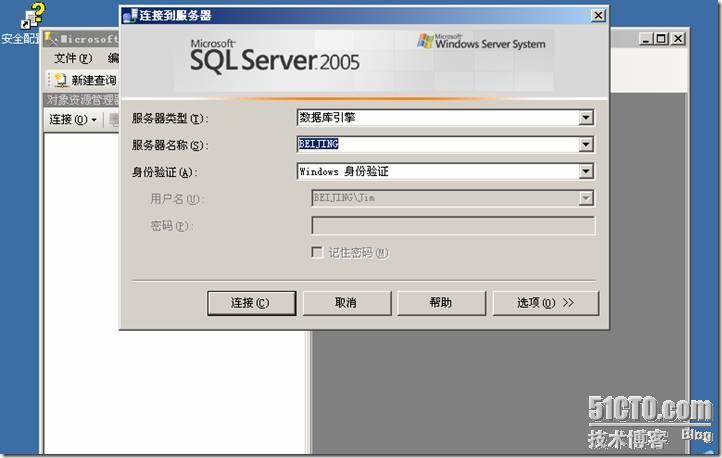Expand dialog with Options (选项) button
Viewport: 722px width, 458px height.
click(x=546, y=303)
